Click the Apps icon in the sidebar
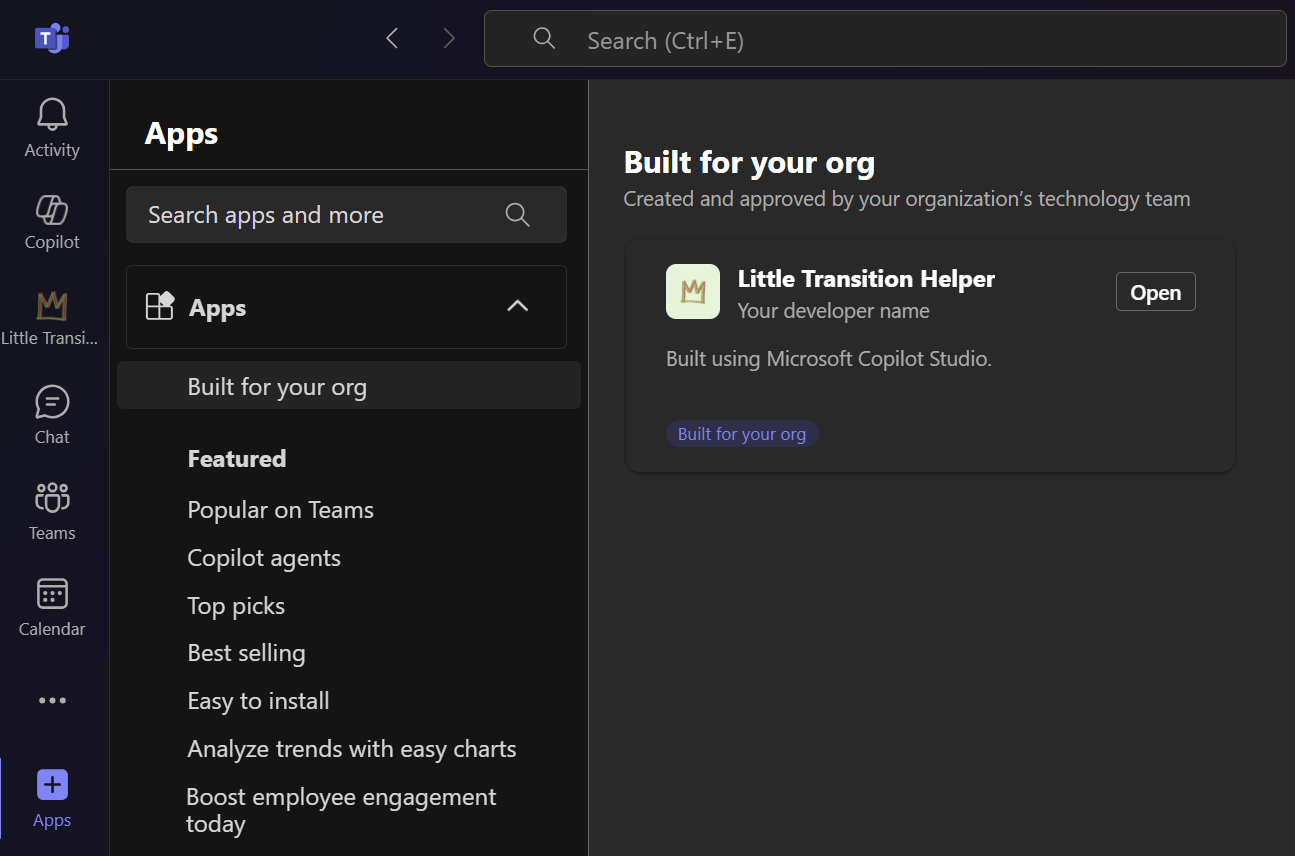Image resolution: width=1295 pixels, height=856 pixels. coord(51,796)
